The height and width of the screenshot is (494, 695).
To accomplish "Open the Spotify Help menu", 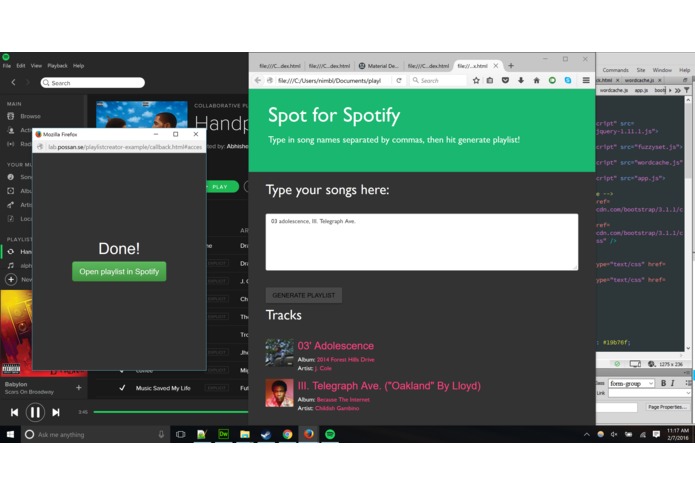I will (x=78, y=66).
